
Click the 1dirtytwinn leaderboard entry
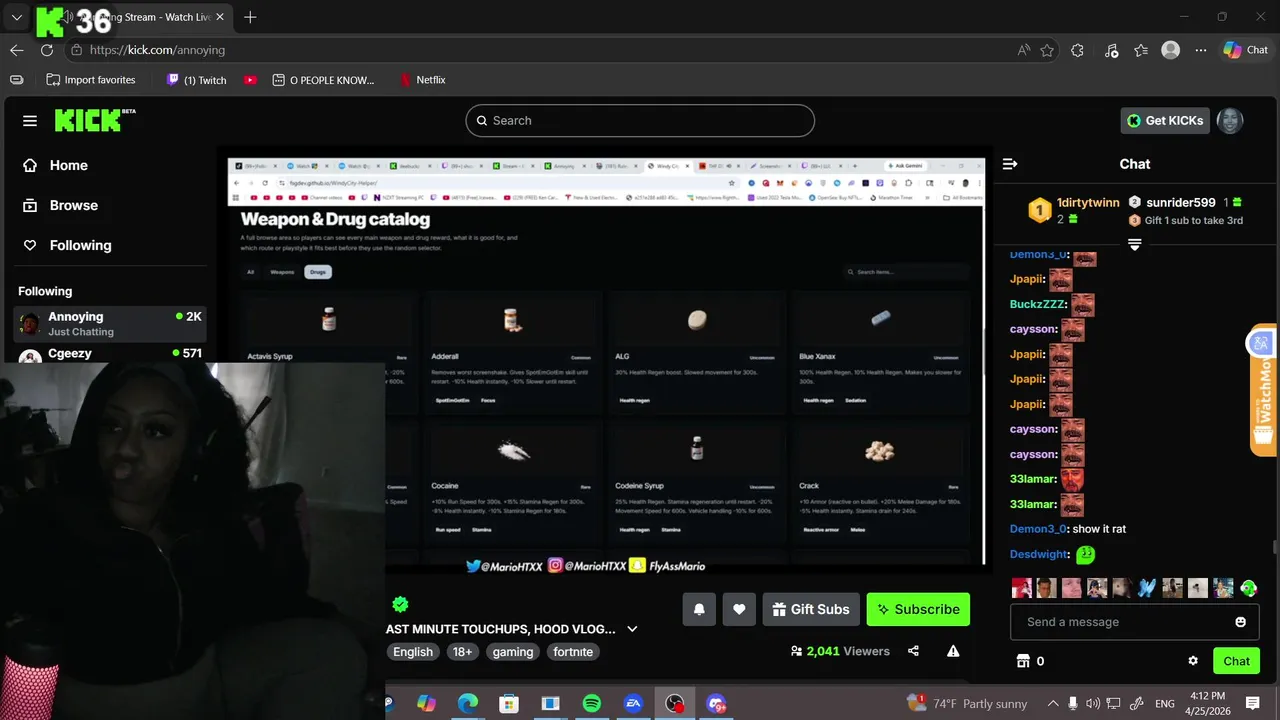[1074, 210]
